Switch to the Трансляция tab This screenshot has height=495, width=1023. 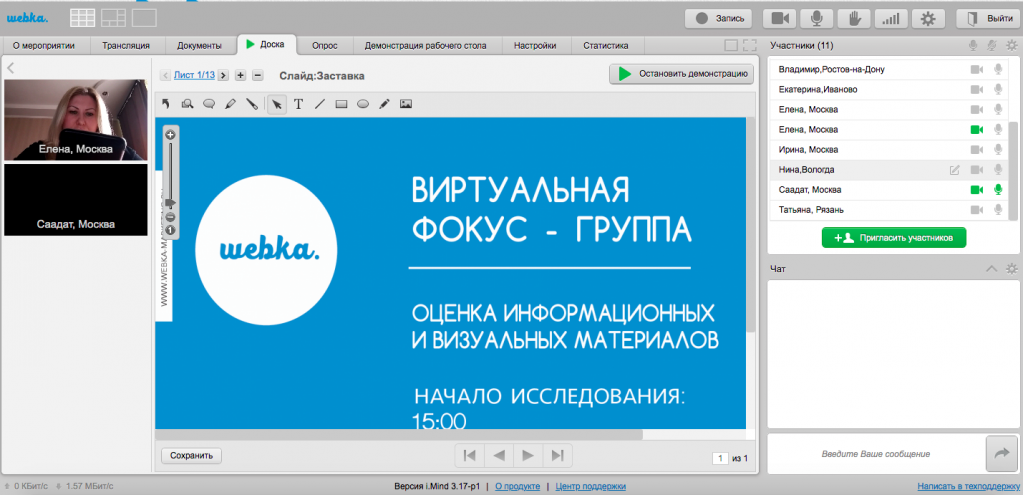(x=126, y=46)
